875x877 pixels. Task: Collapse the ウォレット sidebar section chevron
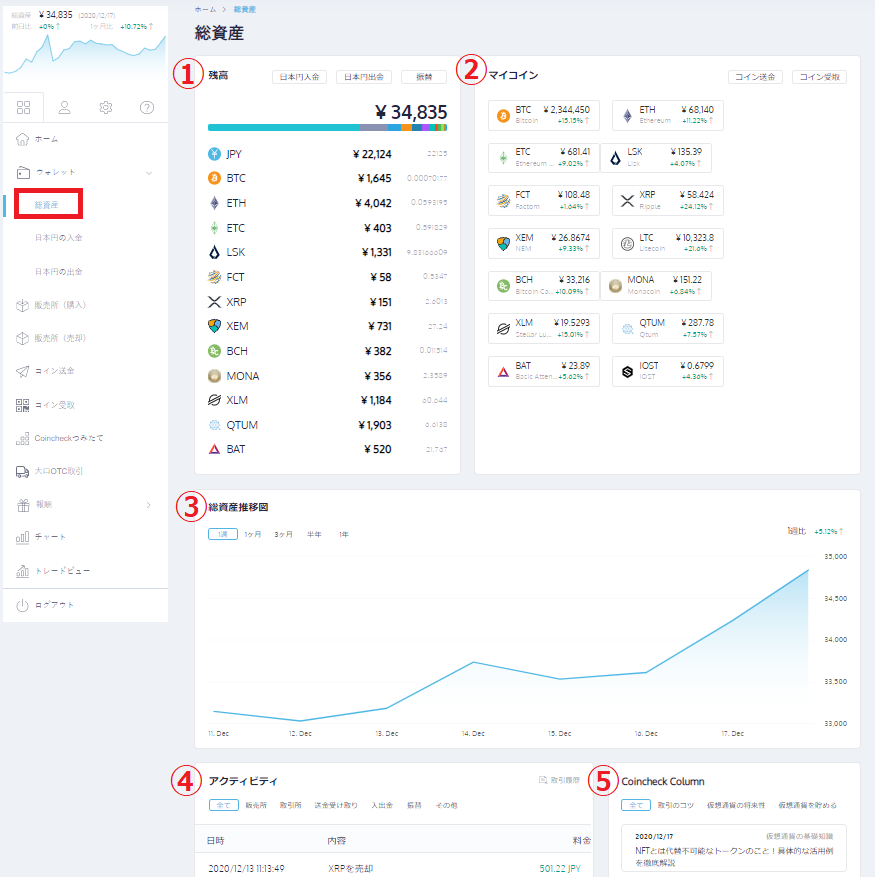[149, 173]
